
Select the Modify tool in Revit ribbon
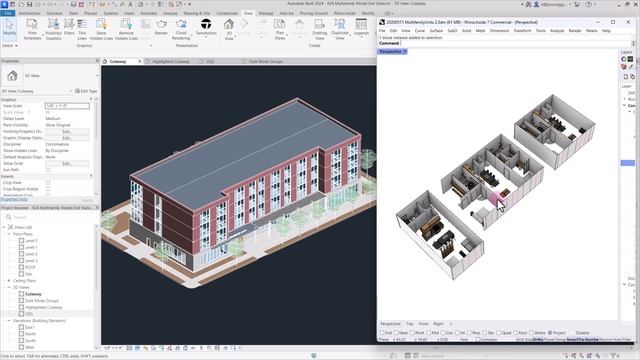point(9,28)
